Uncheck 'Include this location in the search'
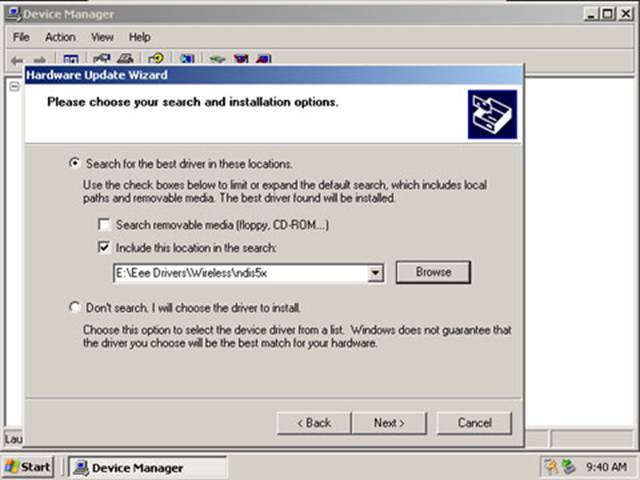This screenshot has width=640, height=480. (x=104, y=247)
